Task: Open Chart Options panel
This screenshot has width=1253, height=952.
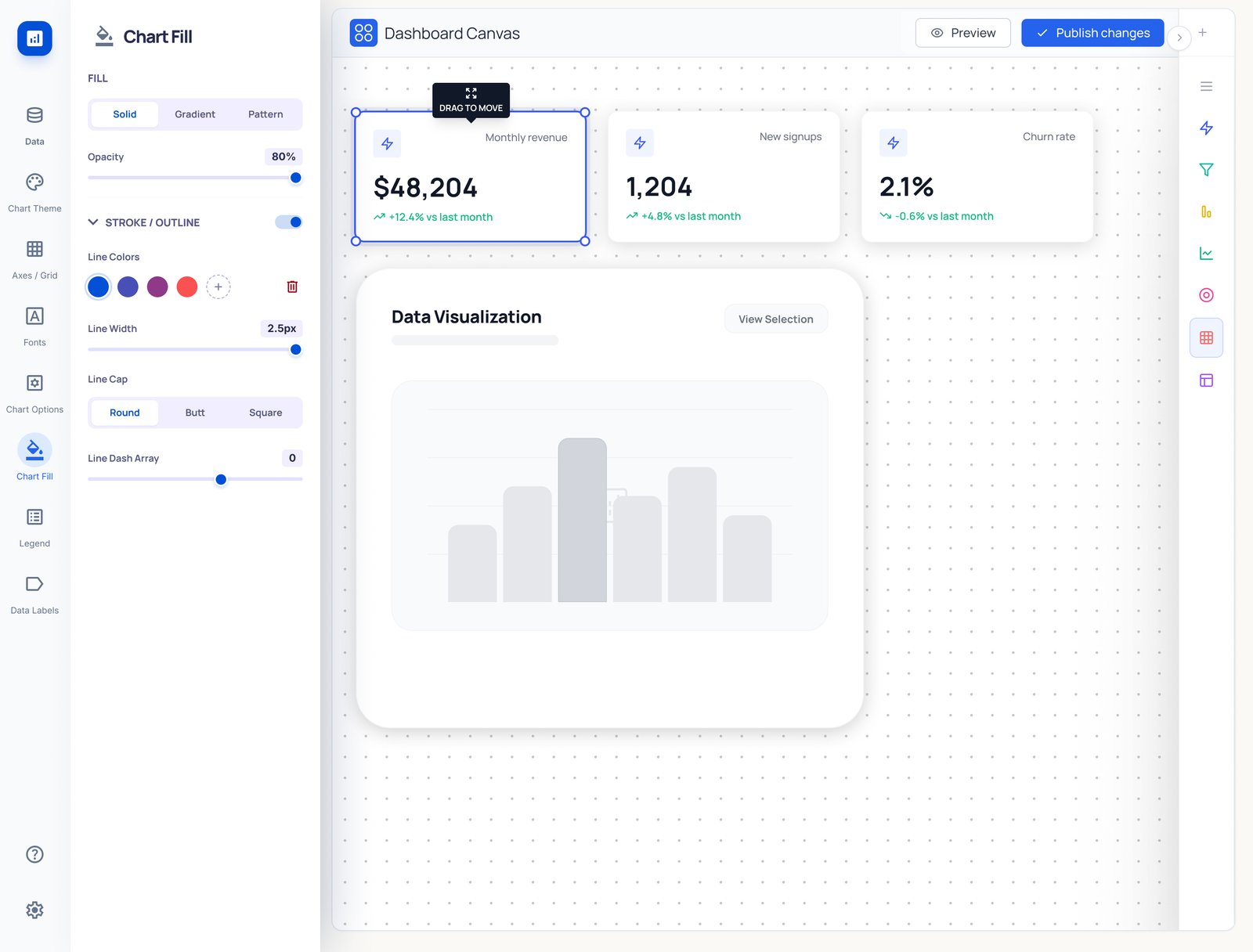Action: click(x=34, y=393)
